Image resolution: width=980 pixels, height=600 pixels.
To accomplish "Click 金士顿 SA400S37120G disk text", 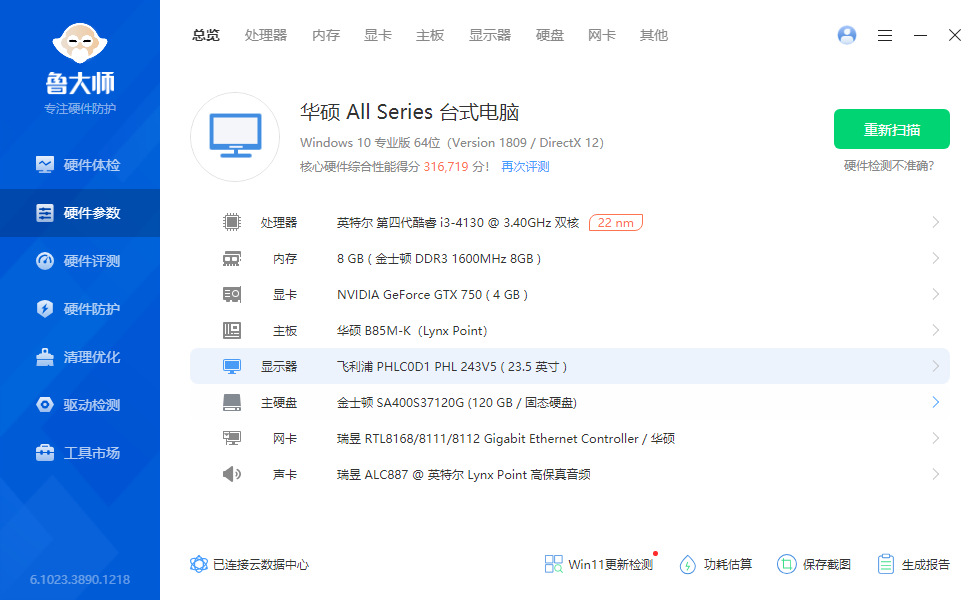I will 457,402.
